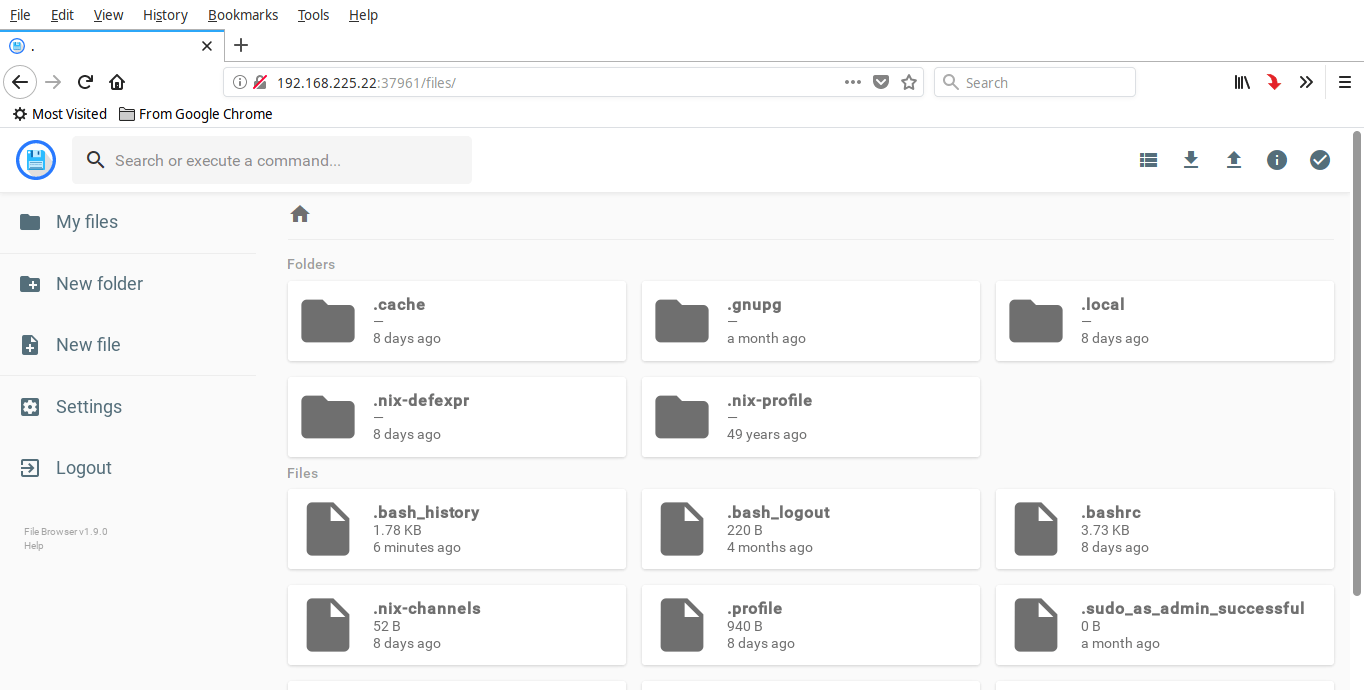Click the File Browser floppy disk logo
The image size is (1364, 690).
(x=36, y=160)
